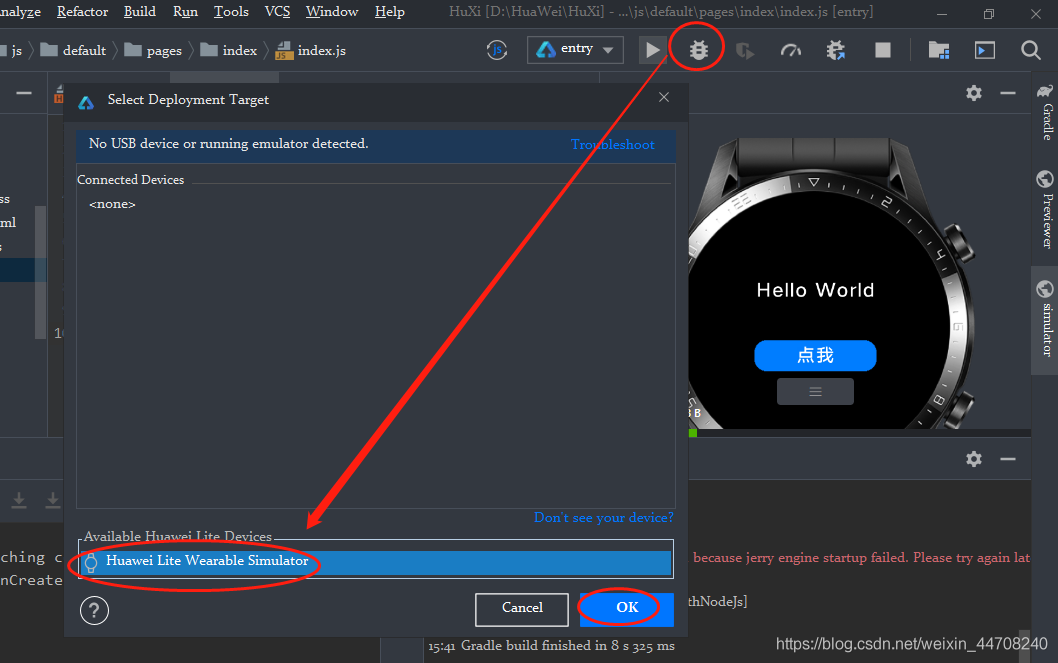Open the Profiler speedometer icon

click(790, 50)
